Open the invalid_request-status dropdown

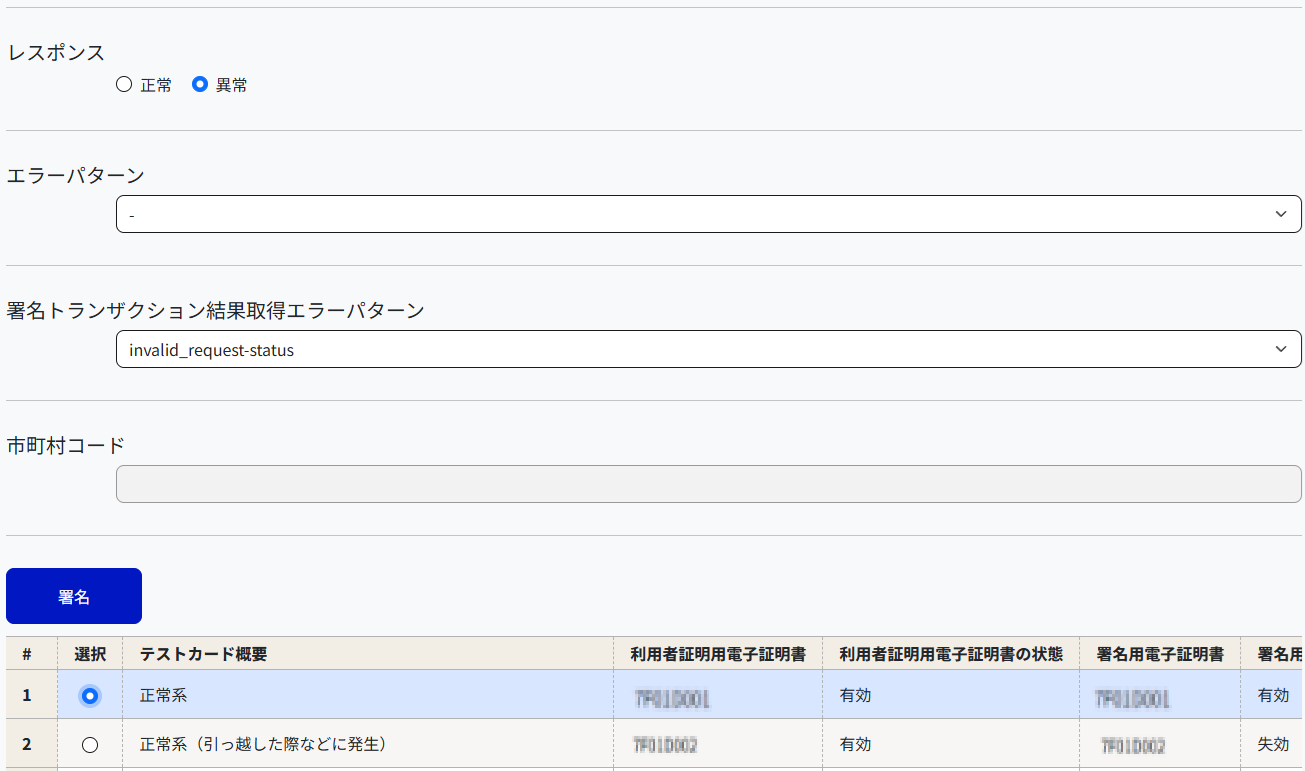tap(709, 349)
